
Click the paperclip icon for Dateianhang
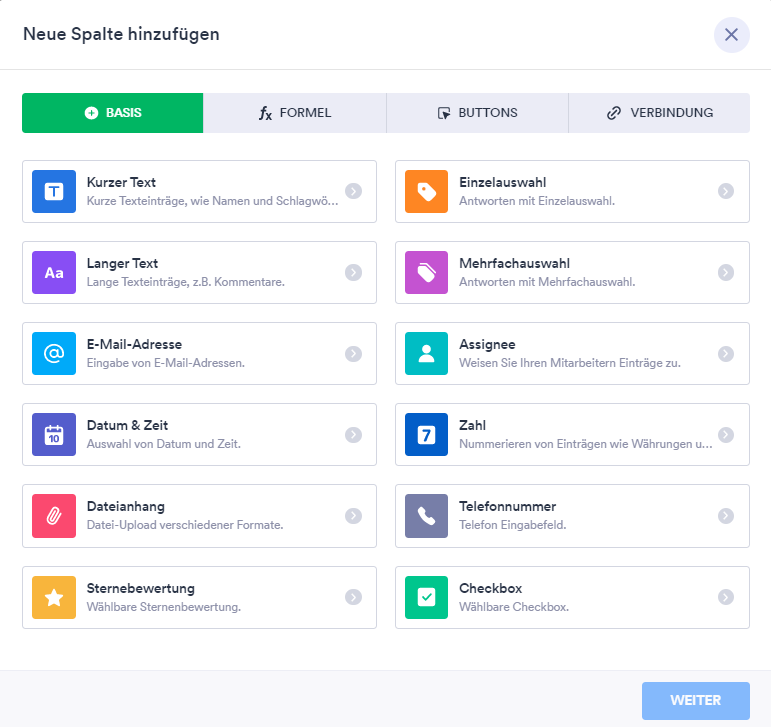click(x=54, y=516)
